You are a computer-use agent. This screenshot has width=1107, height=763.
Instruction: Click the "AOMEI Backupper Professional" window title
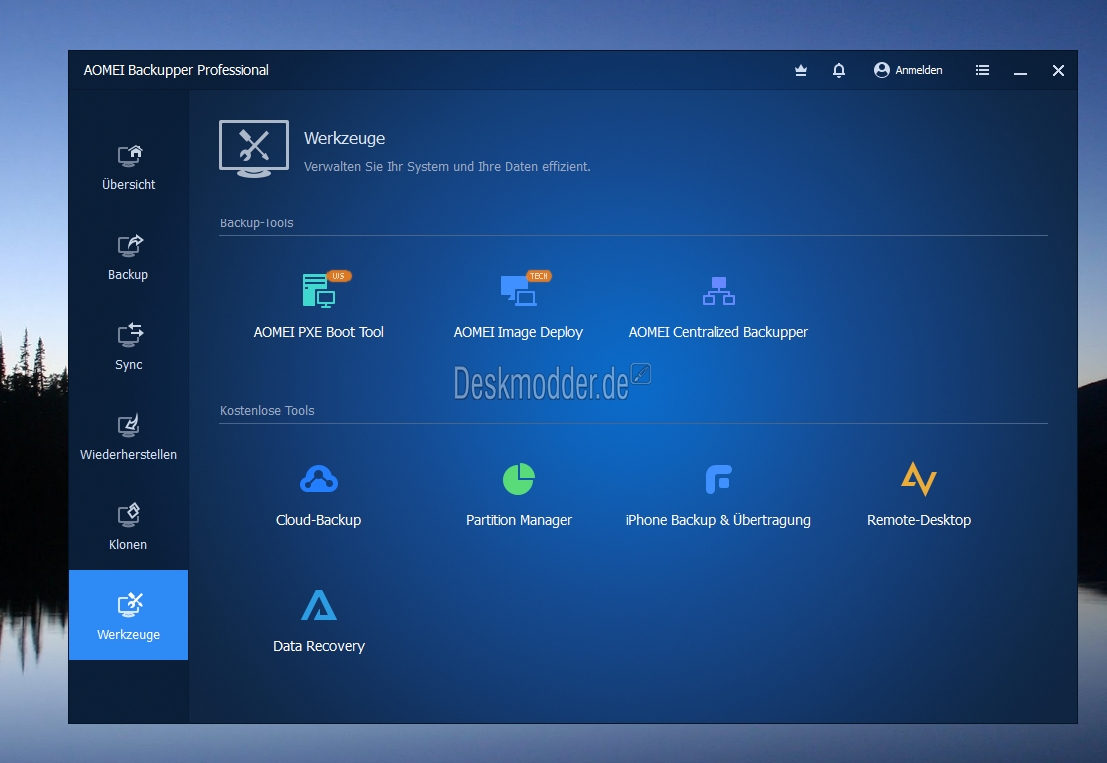point(176,70)
